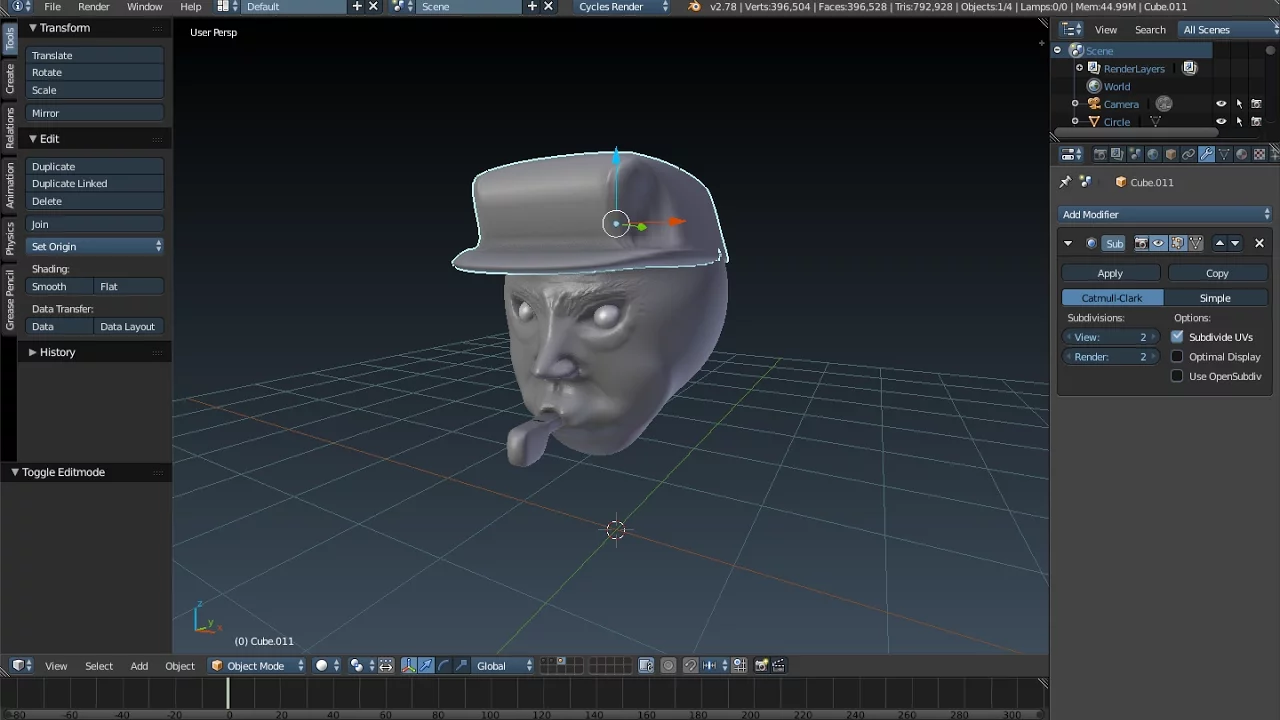Image resolution: width=1280 pixels, height=720 pixels.
Task: Move Subsurf modifier down in stack
Action: coord(1235,243)
